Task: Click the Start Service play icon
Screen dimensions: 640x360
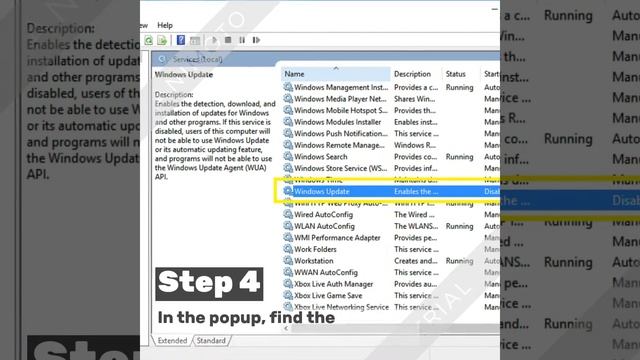Action: click(214, 40)
